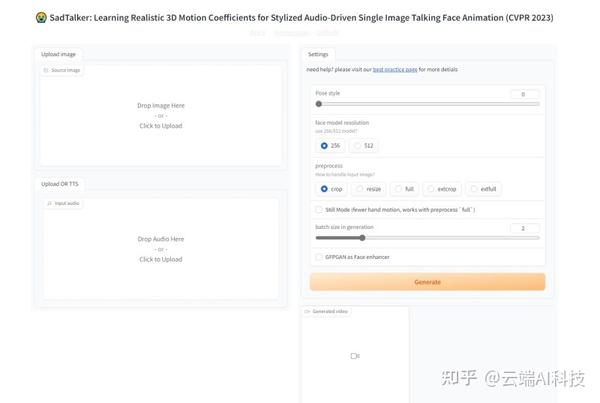
Task: Select the 512 face model resolution
Action: pyautogui.click(x=358, y=145)
